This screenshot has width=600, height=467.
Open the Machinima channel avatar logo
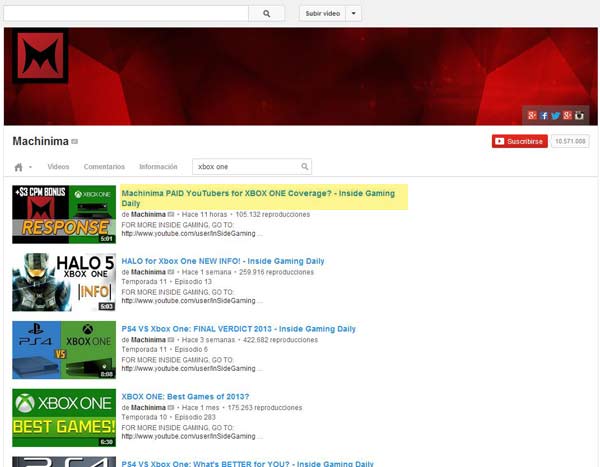[41, 56]
